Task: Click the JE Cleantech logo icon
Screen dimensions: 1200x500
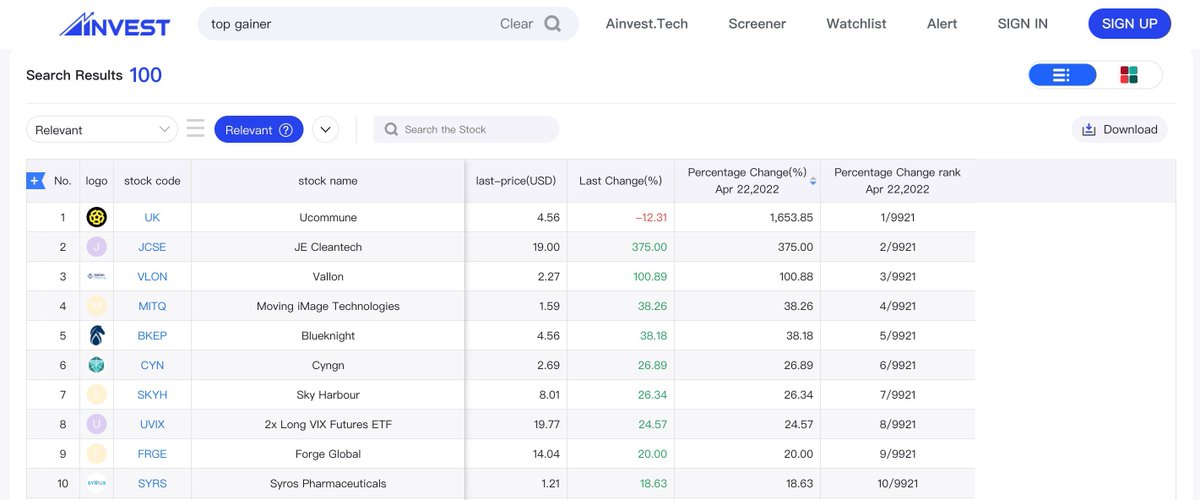Action: pos(97,247)
